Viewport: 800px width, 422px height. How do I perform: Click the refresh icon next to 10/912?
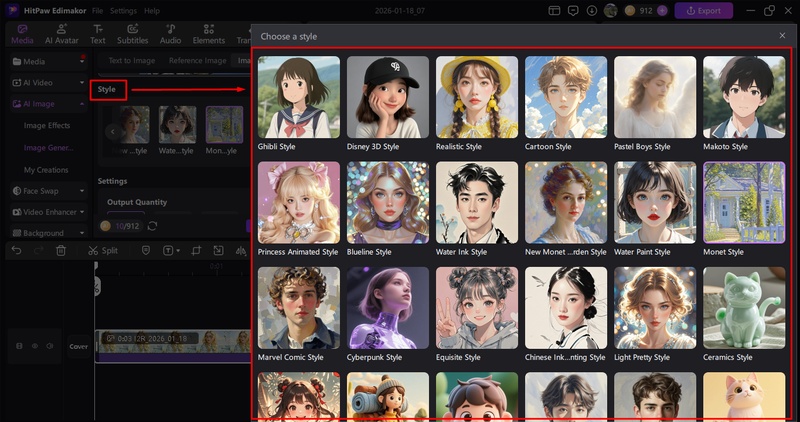click(152, 226)
